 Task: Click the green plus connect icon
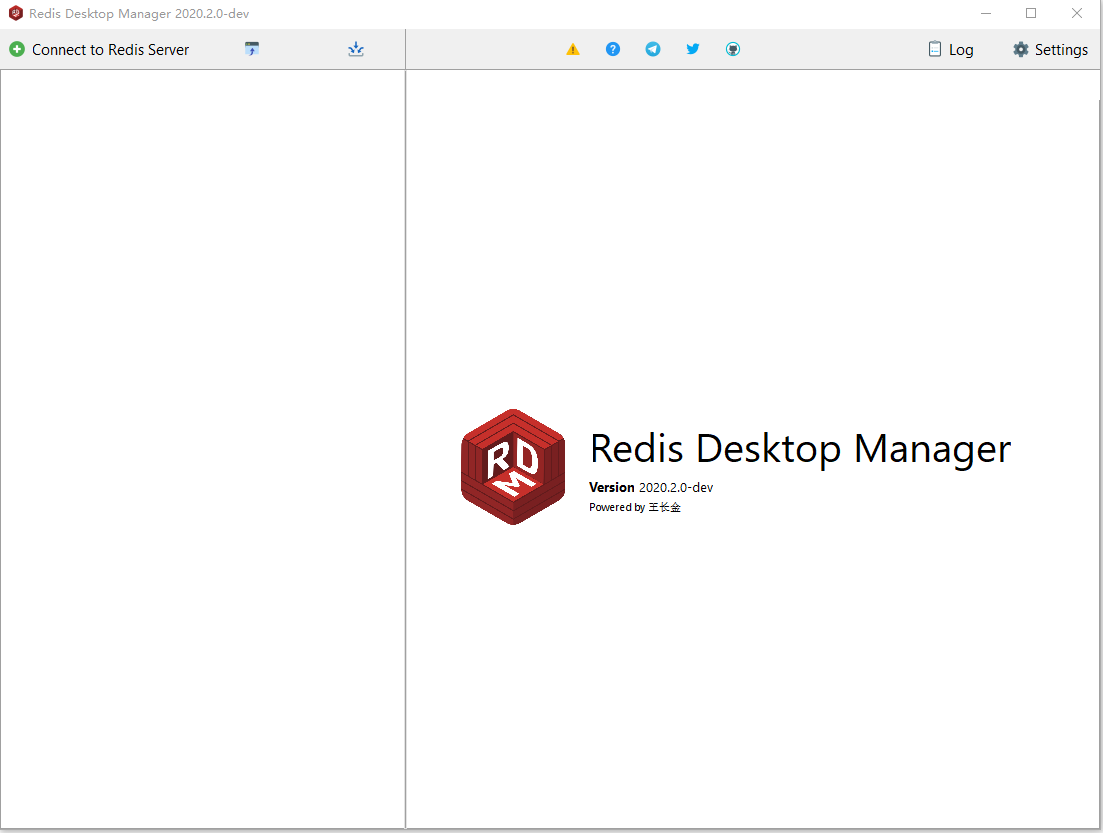[17, 49]
